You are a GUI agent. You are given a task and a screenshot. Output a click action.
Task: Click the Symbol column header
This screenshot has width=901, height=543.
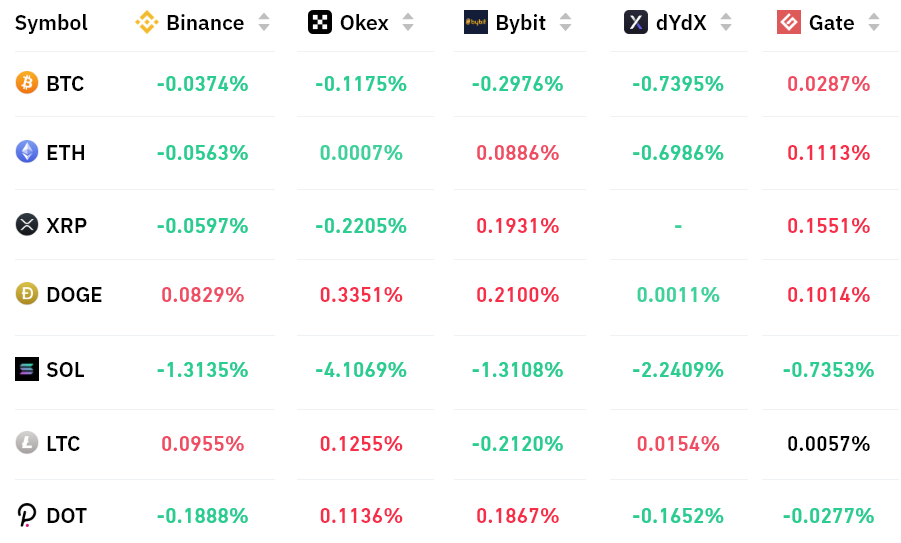pyautogui.click(x=51, y=23)
